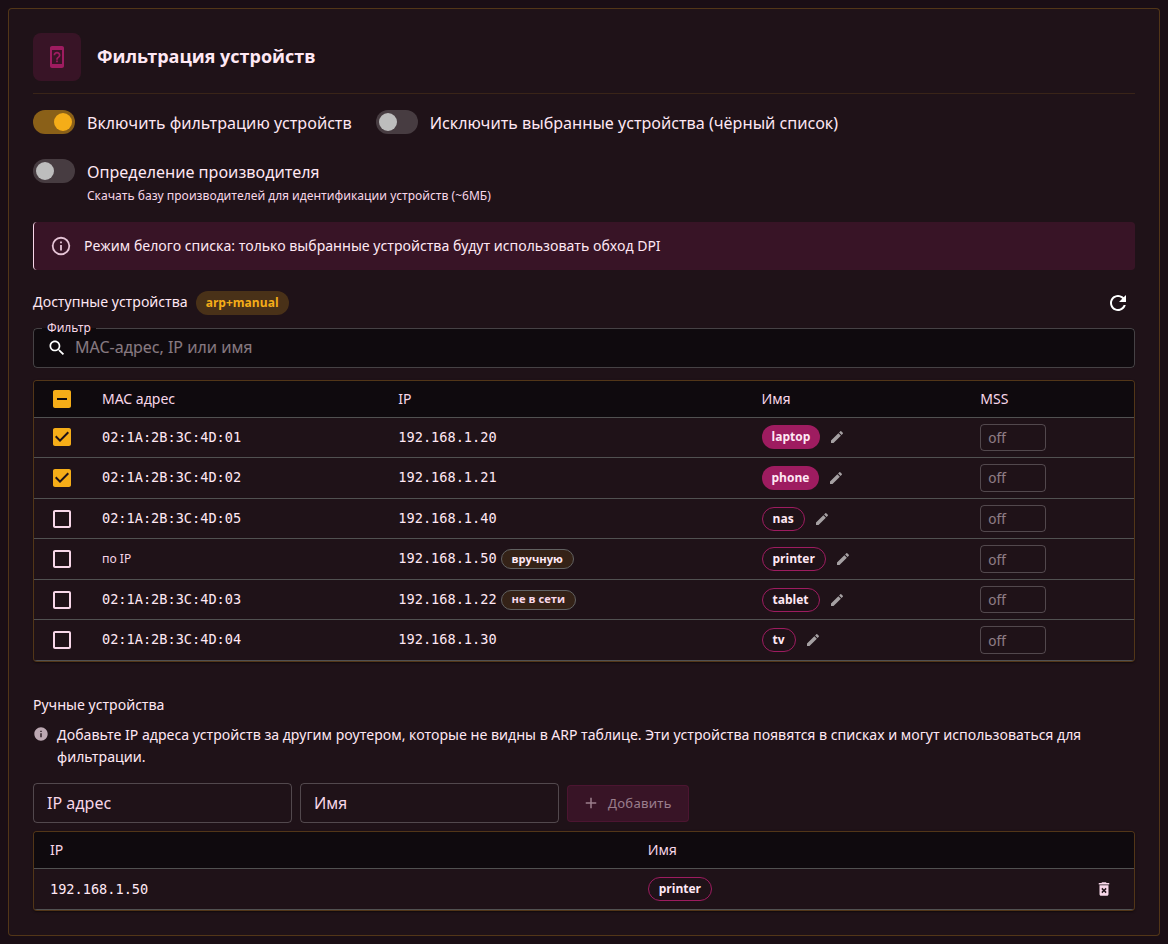
Task: Select the printer row checkbox
Action: pos(62,559)
